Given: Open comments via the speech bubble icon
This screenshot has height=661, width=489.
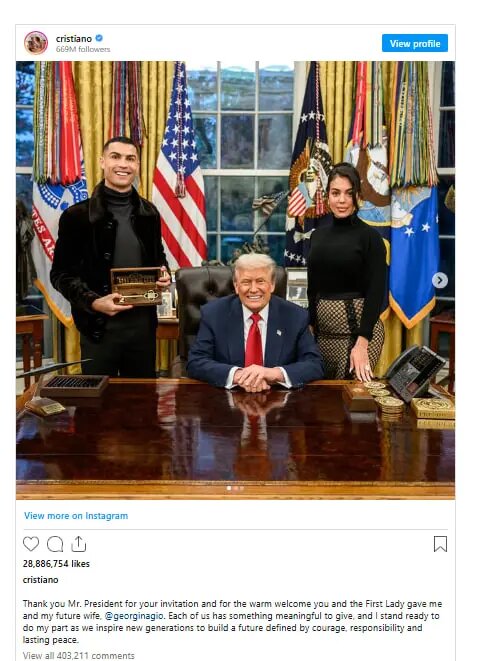Looking at the screenshot, I should 55,544.
